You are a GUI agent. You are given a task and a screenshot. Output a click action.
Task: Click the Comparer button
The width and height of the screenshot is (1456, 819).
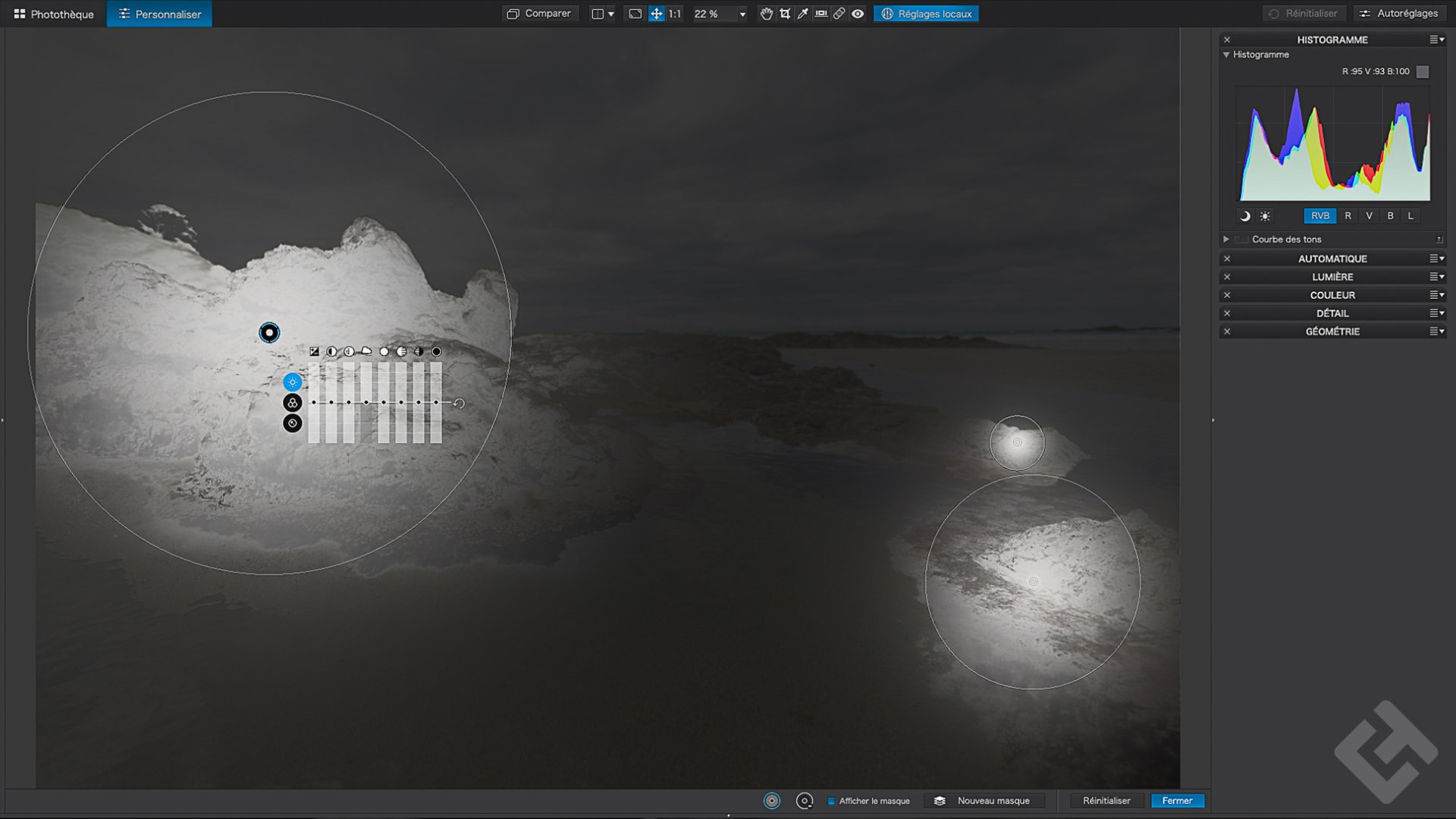click(539, 14)
